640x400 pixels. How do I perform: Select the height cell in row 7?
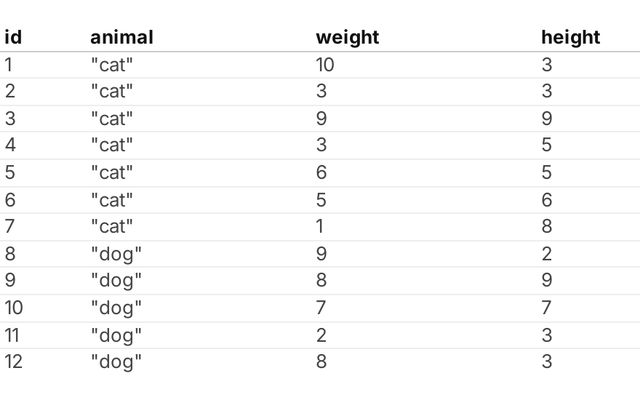[546, 227]
